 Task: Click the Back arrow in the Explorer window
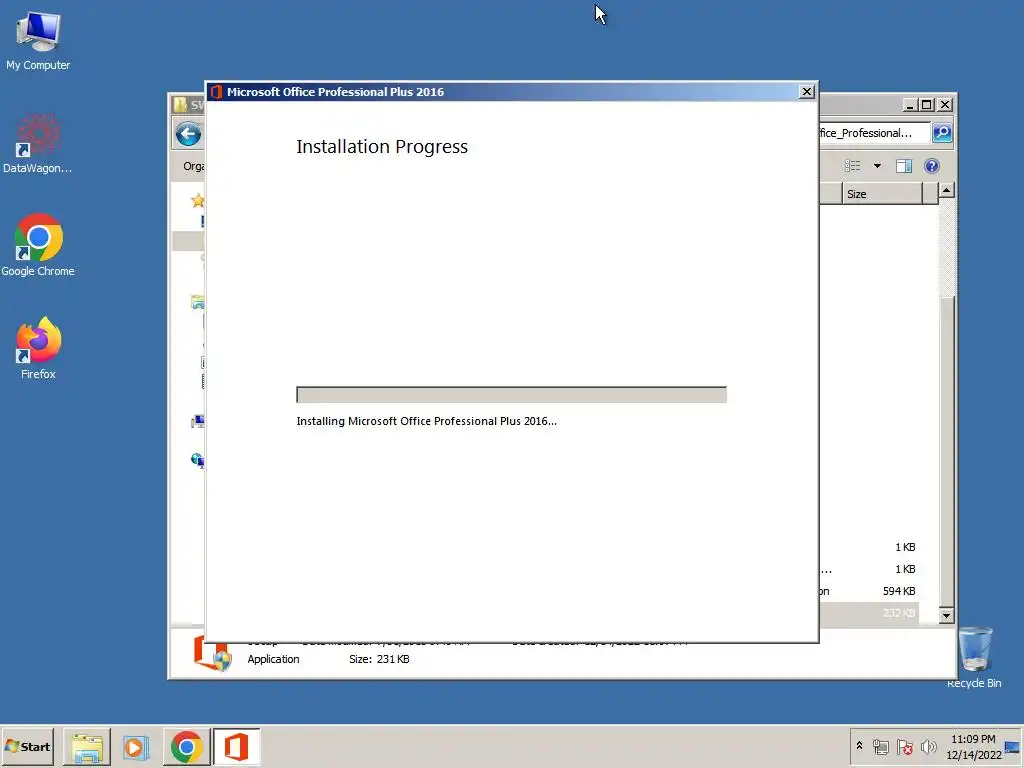(188, 135)
